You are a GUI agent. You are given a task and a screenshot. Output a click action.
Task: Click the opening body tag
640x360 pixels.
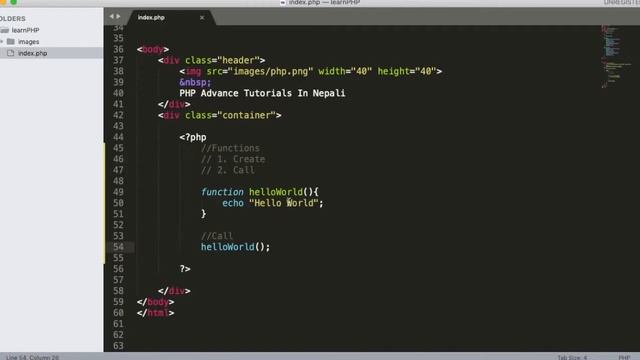[x=153, y=49]
